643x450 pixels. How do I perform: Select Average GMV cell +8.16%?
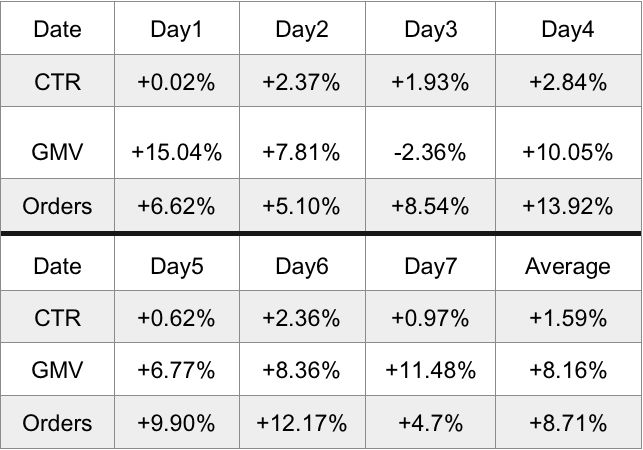click(x=567, y=370)
